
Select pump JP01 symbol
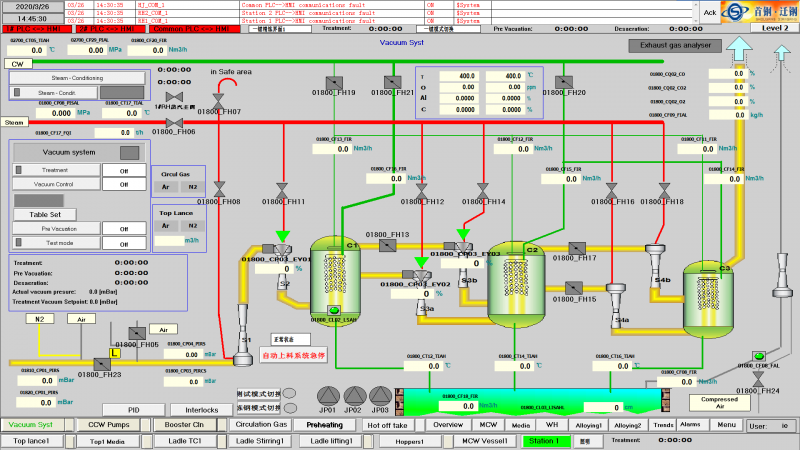tap(326, 395)
